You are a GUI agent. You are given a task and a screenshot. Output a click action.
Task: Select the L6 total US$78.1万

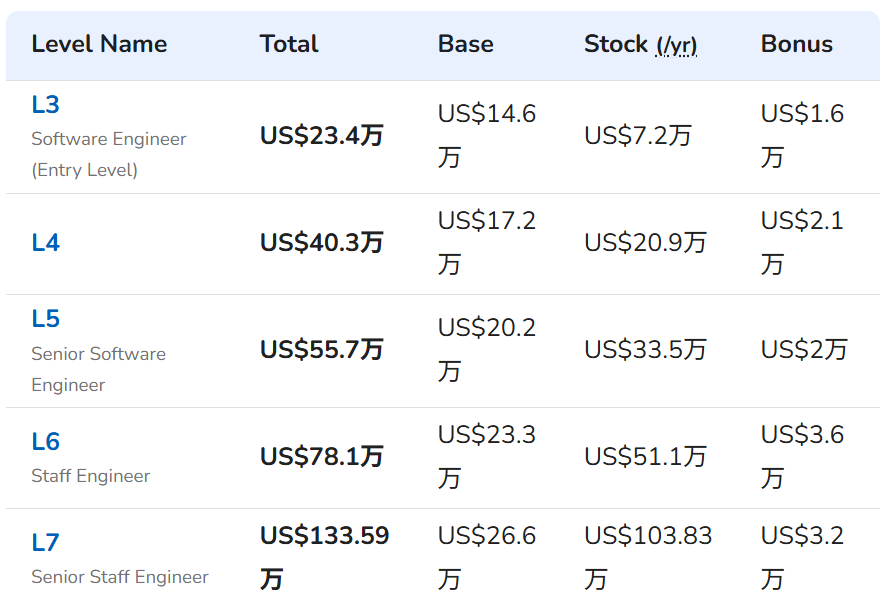[x=322, y=457]
